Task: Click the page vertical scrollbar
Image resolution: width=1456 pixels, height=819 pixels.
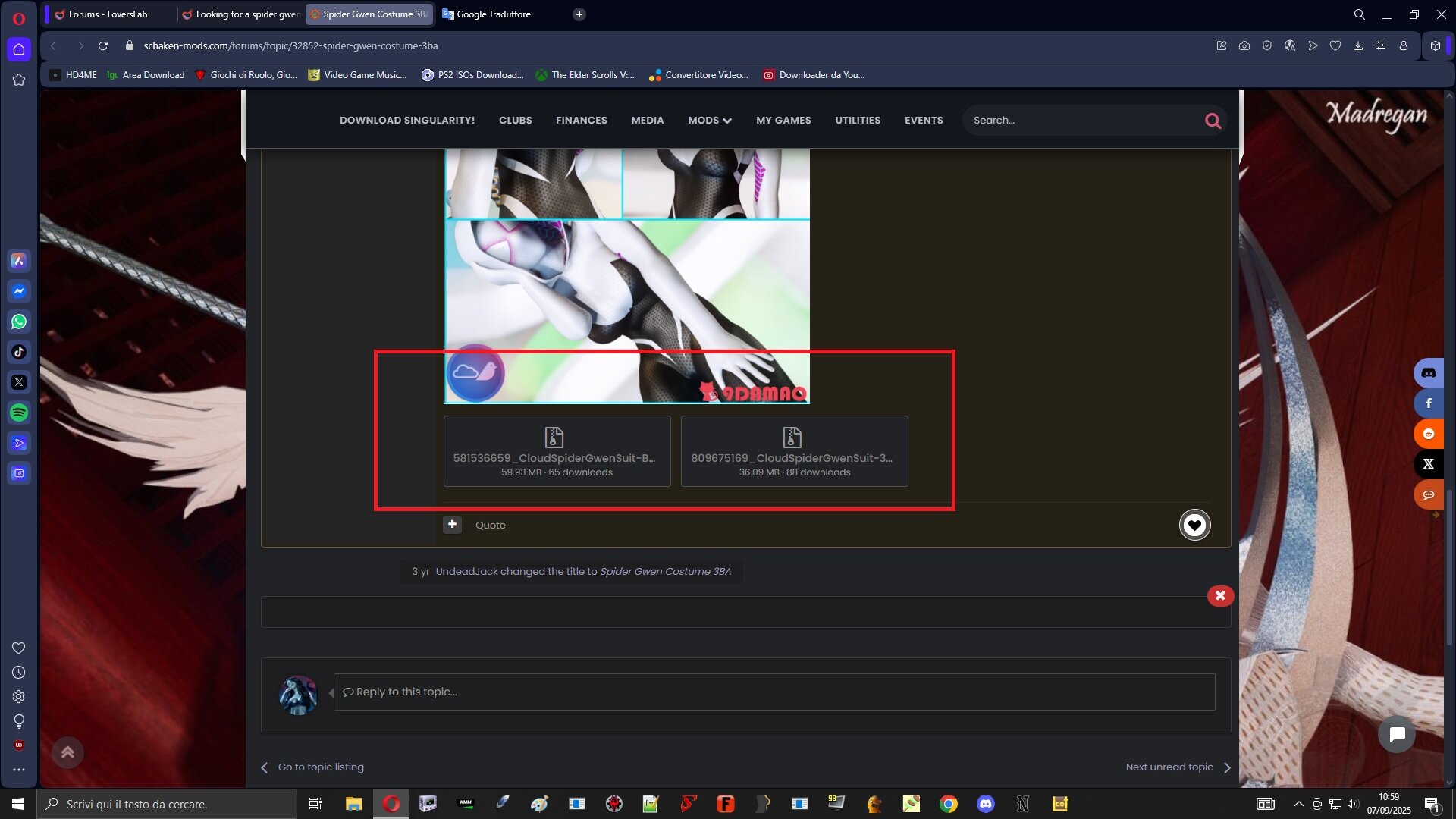Action: 1449,566
